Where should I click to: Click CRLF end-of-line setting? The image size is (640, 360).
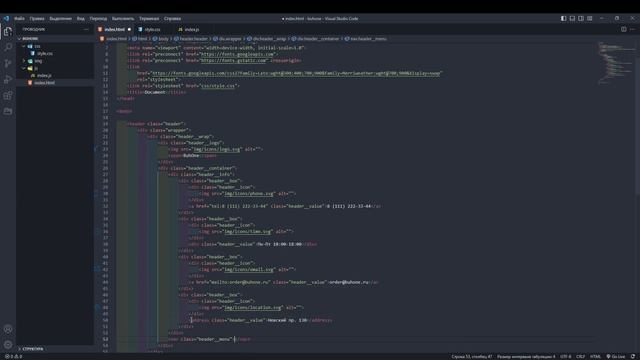(x=580, y=356)
